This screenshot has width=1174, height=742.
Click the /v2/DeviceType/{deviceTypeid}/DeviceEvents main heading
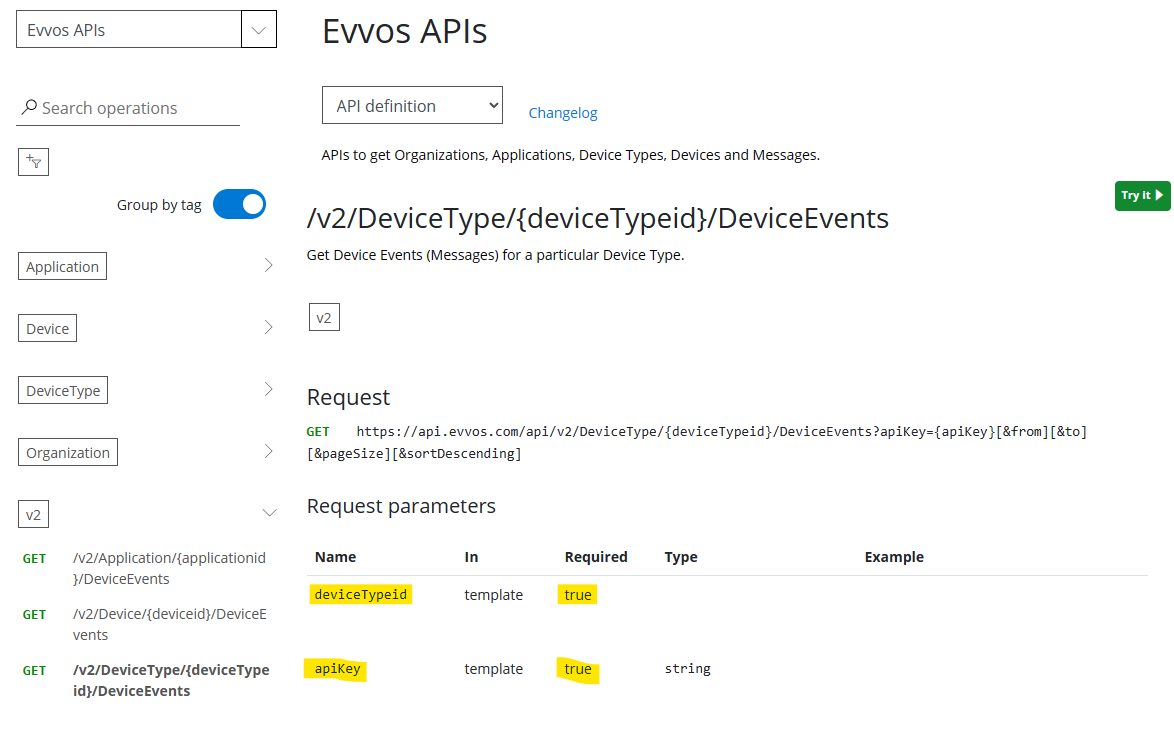597,219
